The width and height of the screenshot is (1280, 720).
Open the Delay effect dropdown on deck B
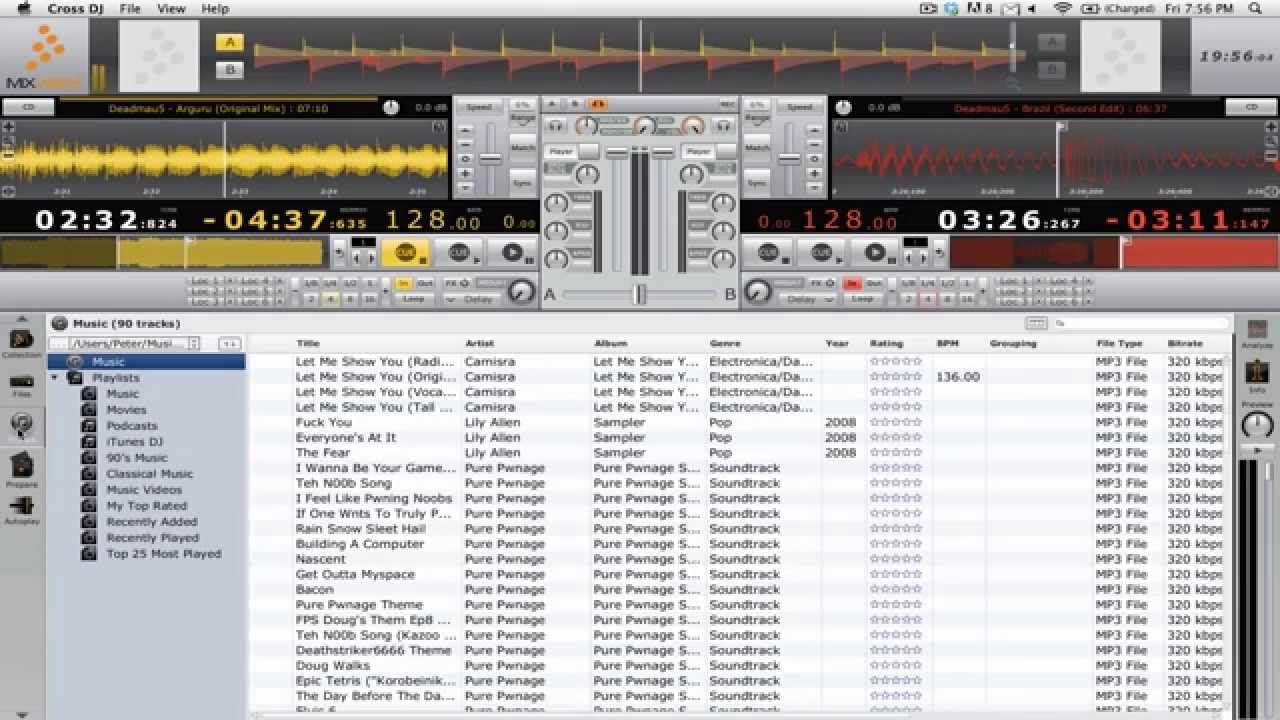(806, 298)
